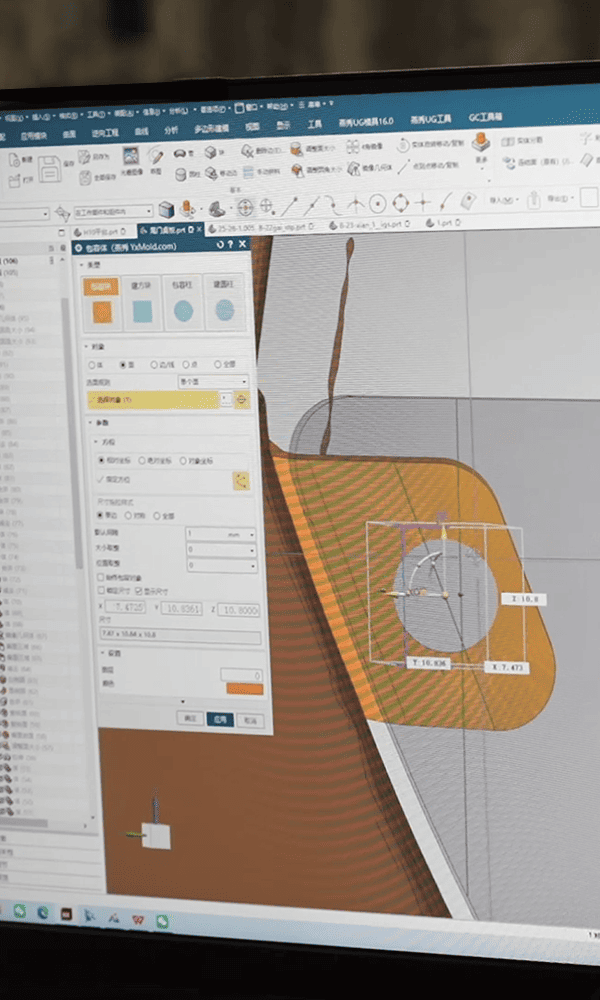This screenshot has height=1000, width=600.
Task: Check the lock dimensions checkbox
Action: click(101, 591)
